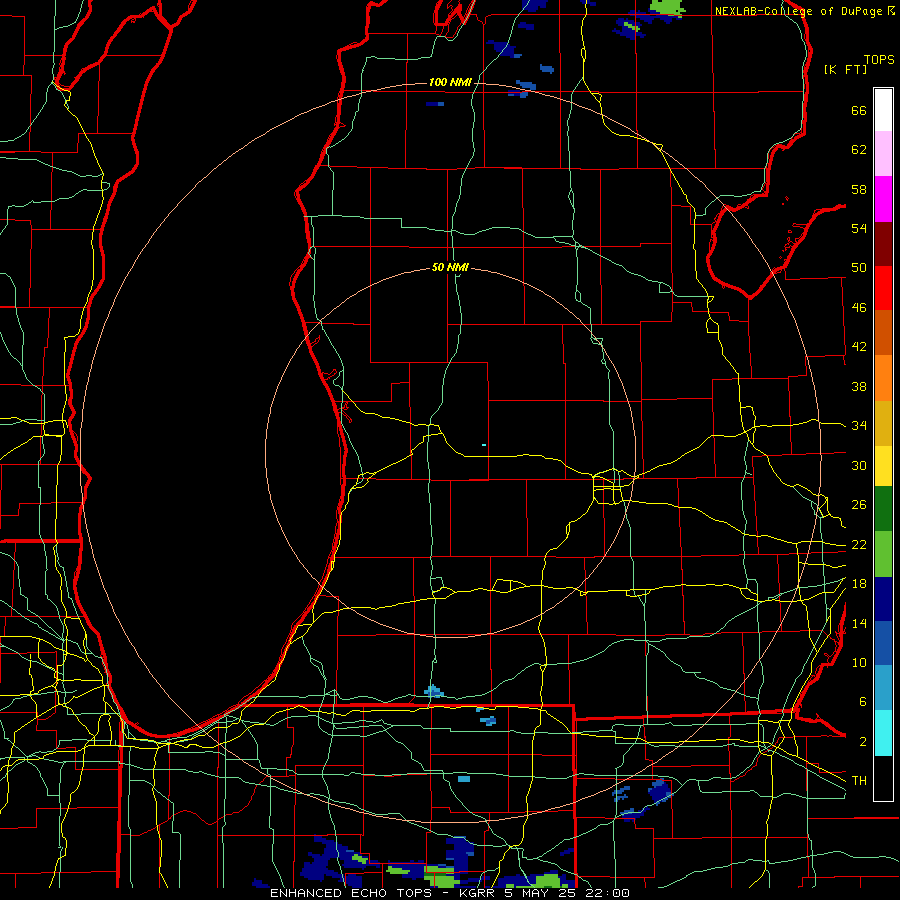
Task: Click the 50 legend value on the scale
Action: 859,268
